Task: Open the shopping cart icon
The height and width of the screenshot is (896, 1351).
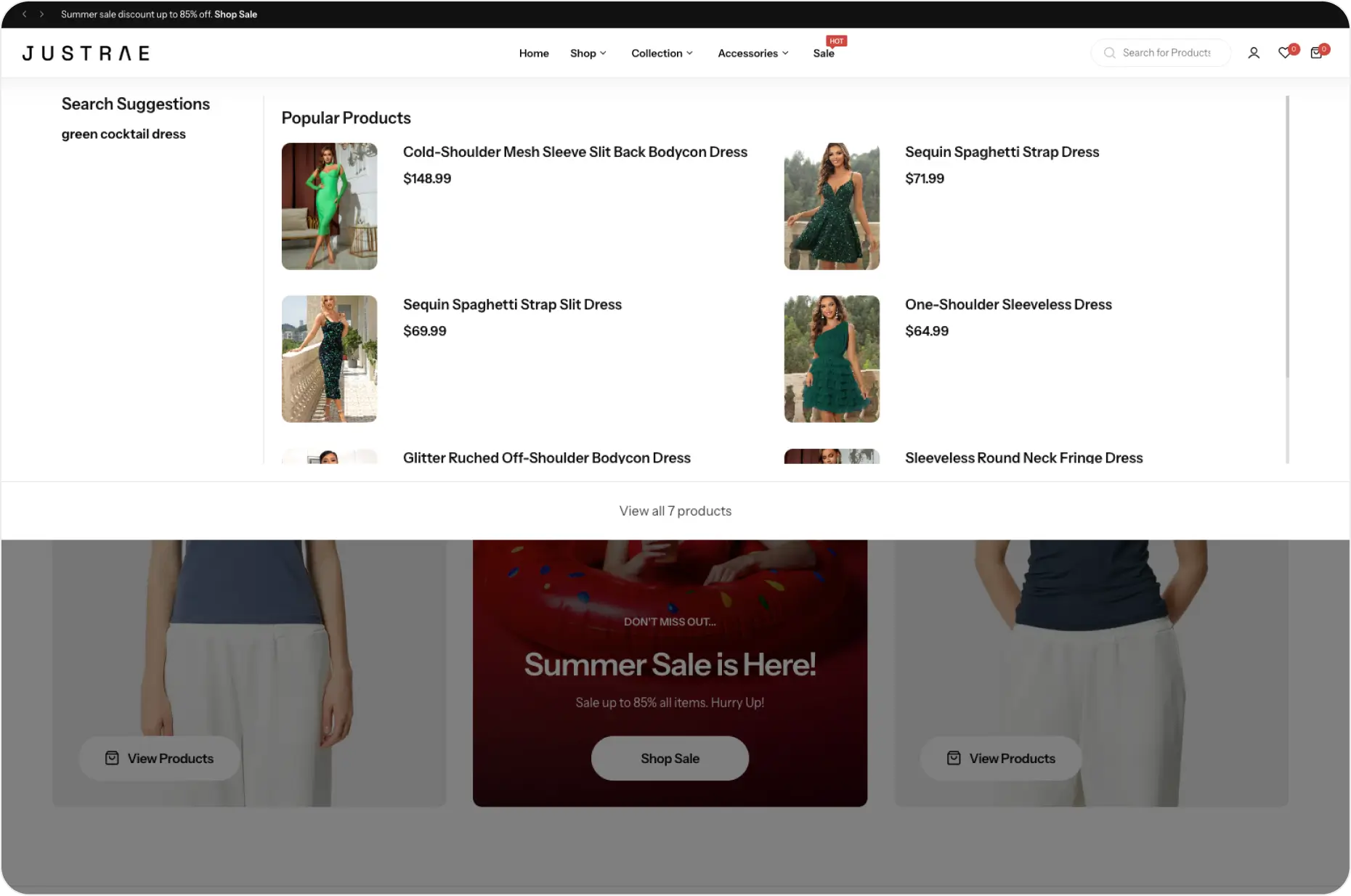Action: click(x=1315, y=53)
